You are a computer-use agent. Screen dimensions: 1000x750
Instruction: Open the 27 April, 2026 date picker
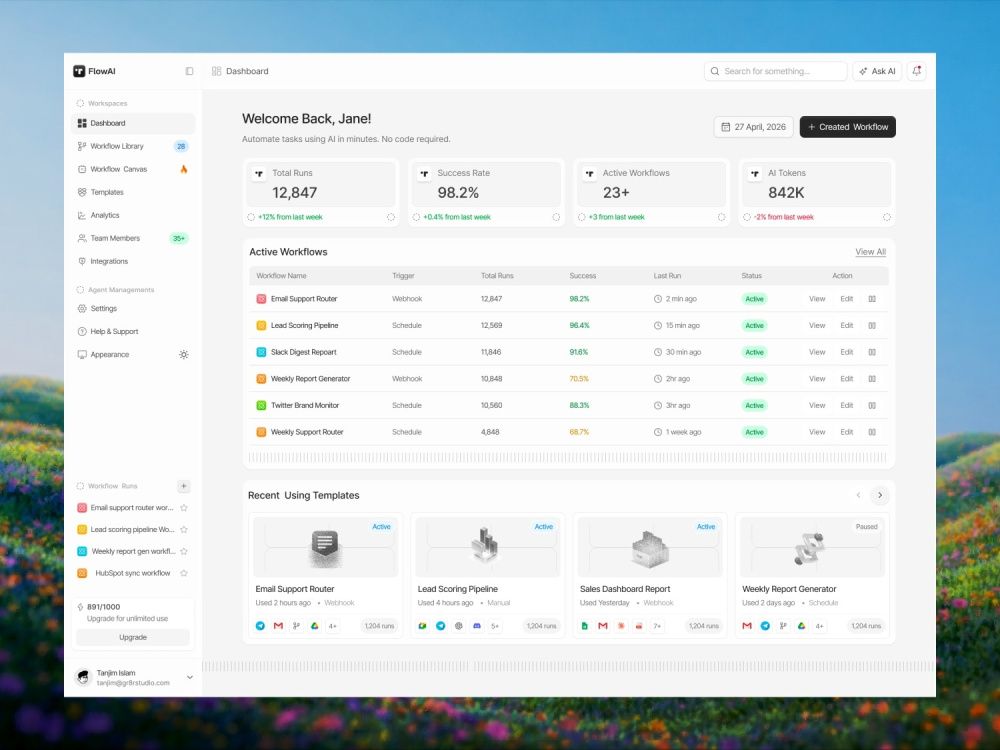pyautogui.click(x=754, y=127)
